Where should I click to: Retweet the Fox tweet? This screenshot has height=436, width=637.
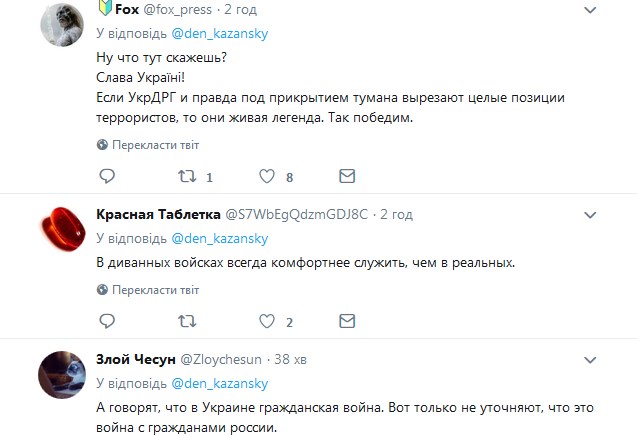pyautogui.click(x=186, y=177)
